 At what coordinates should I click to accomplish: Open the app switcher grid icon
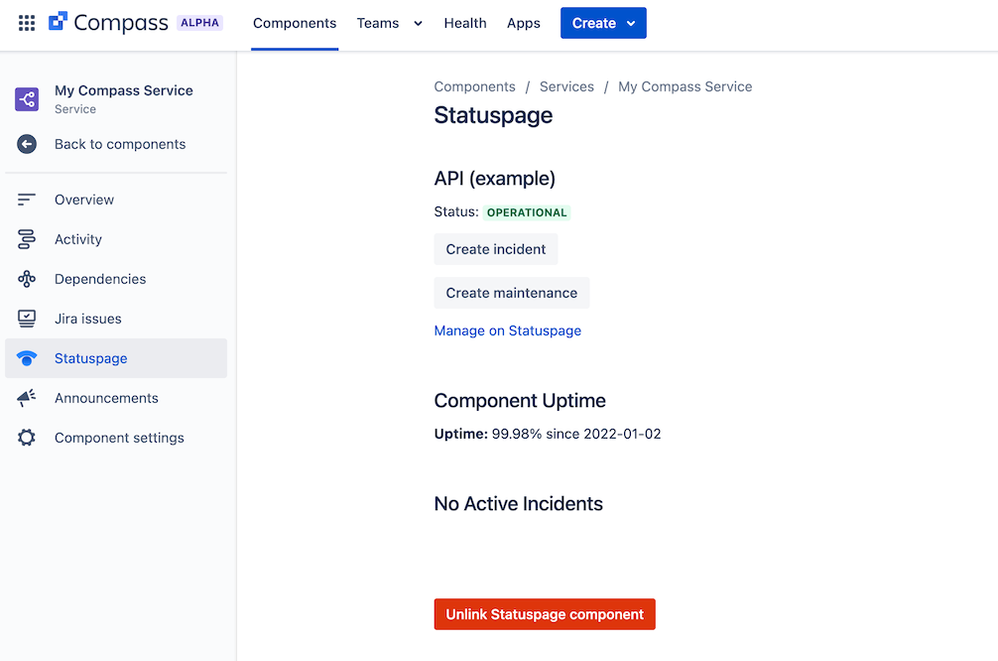26,23
